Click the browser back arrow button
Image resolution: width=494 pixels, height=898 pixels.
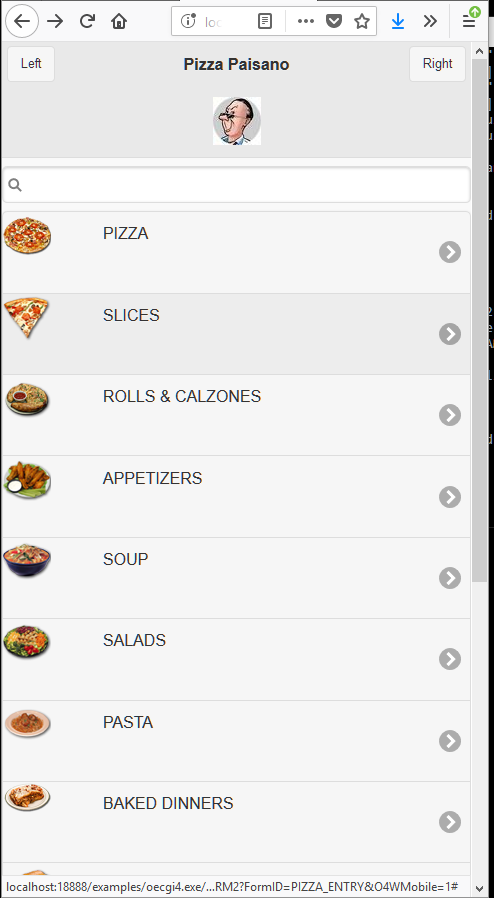pyautogui.click(x=22, y=21)
